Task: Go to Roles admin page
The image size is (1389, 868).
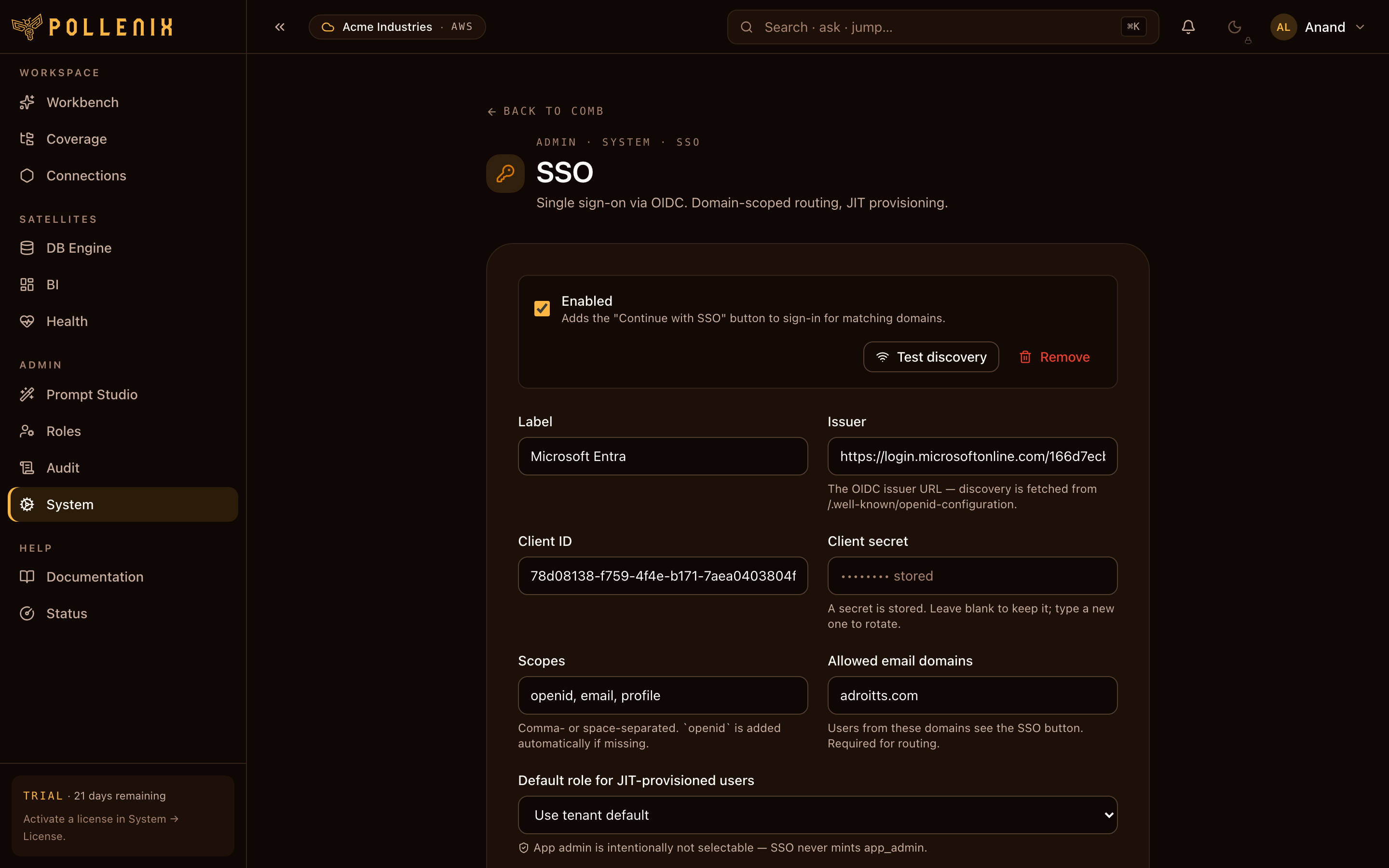Action: pos(123,431)
